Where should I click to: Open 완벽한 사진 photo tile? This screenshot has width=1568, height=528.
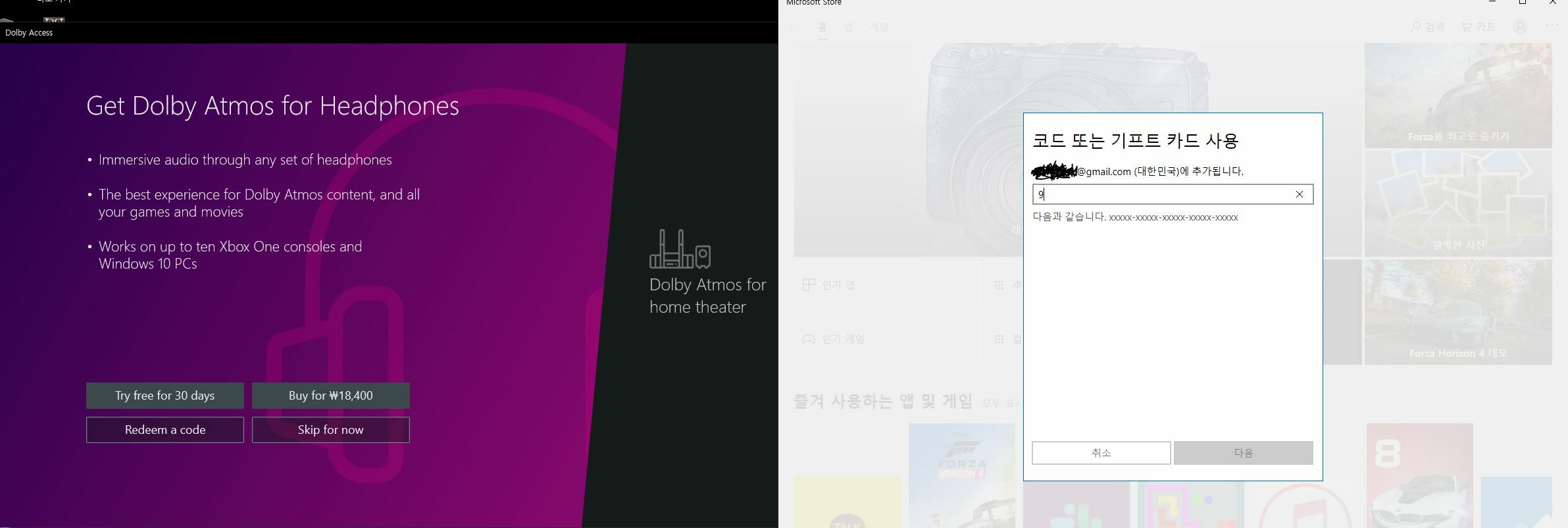(1458, 203)
